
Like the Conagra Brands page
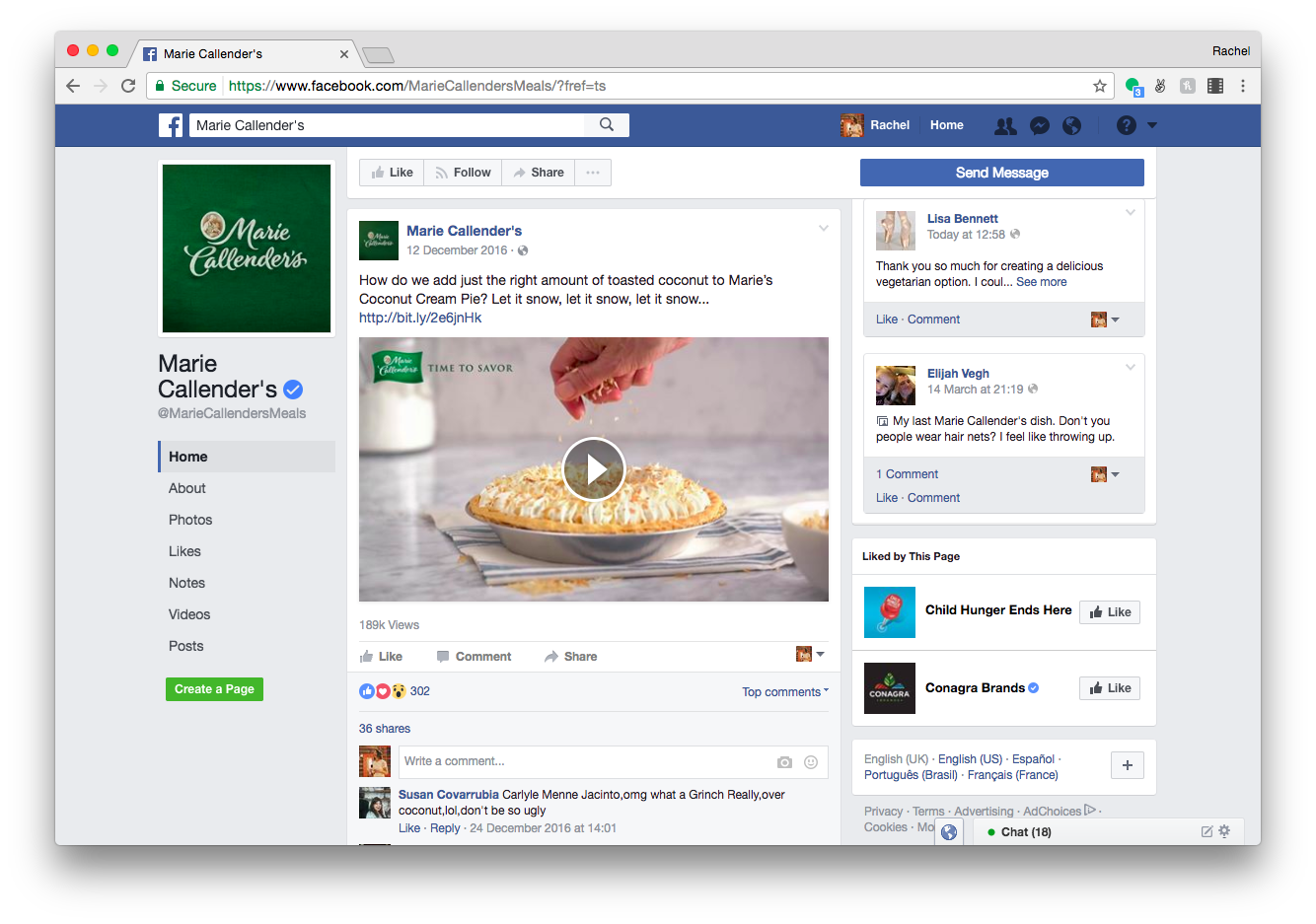[x=1110, y=688]
